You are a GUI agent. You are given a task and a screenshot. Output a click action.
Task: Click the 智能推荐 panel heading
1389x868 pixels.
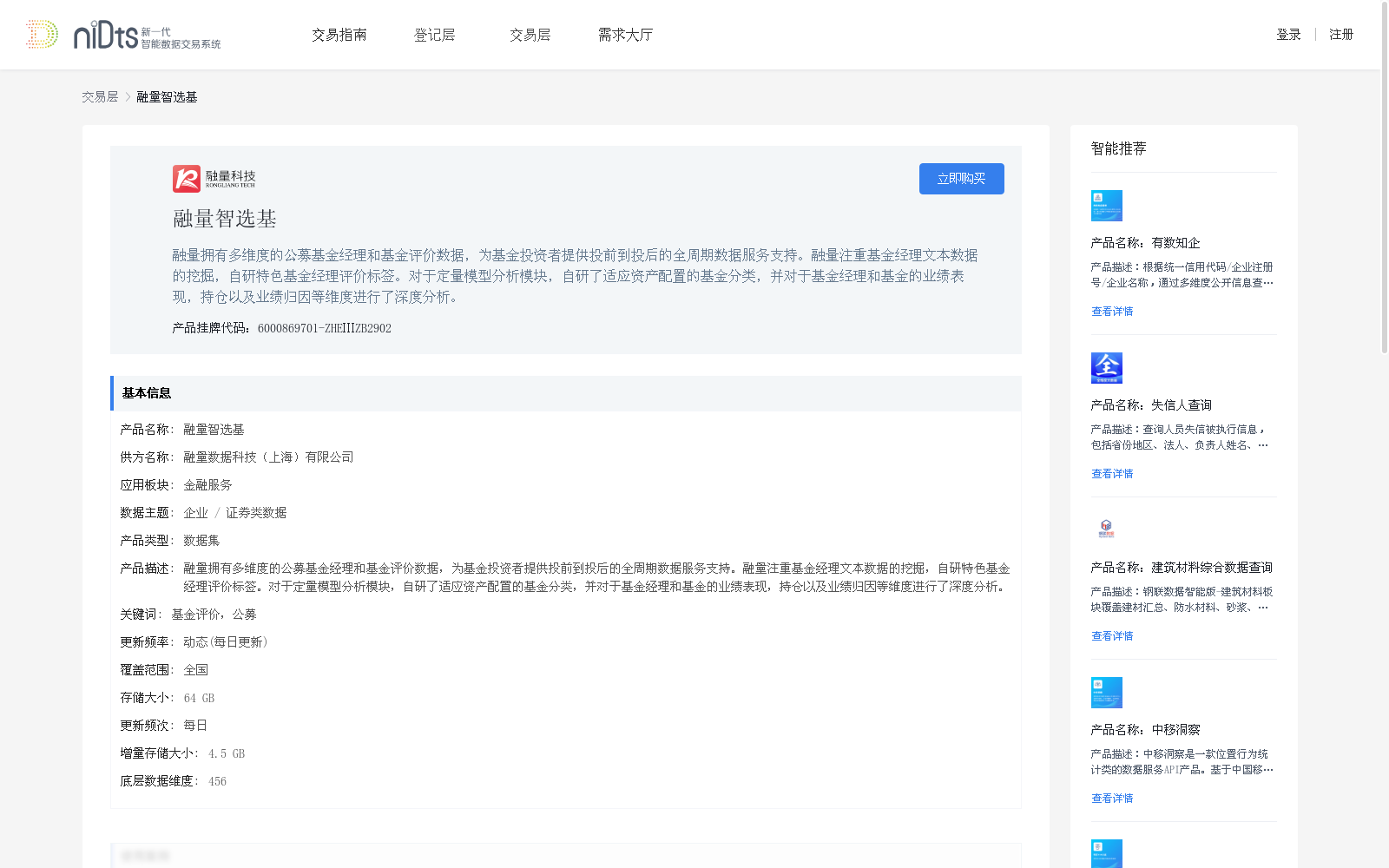[1119, 148]
